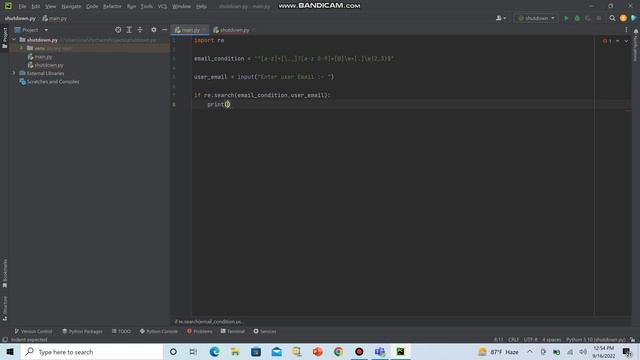Open the Edit menu
Screen dimensions: 640x360
36,7
